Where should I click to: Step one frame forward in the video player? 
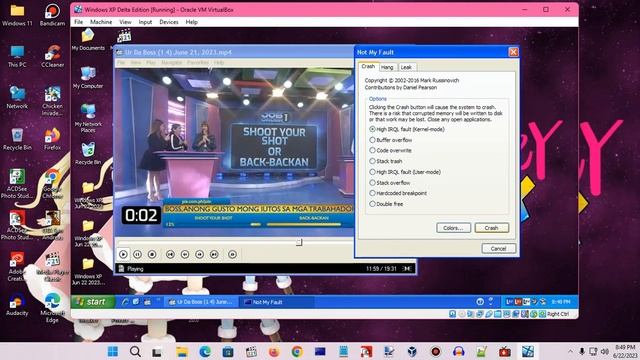click(x=232, y=254)
